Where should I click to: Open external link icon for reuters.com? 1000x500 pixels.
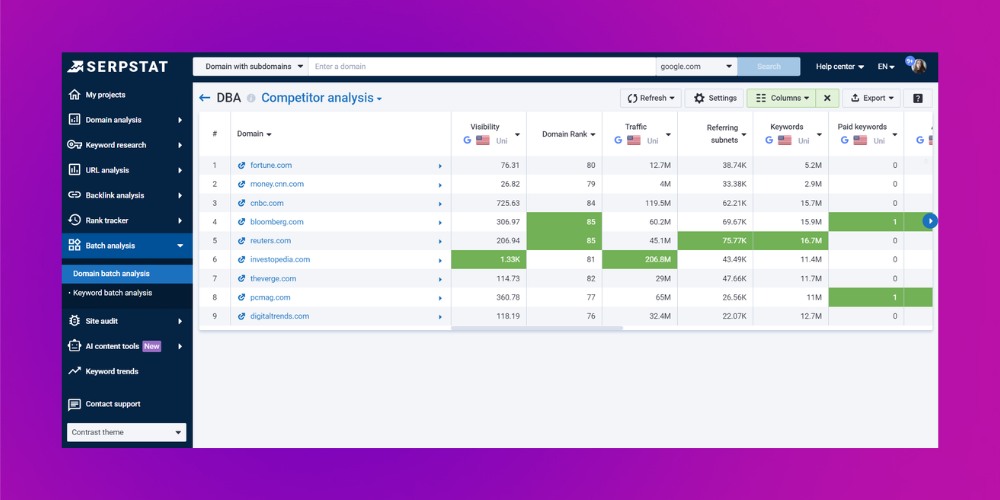point(241,241)
